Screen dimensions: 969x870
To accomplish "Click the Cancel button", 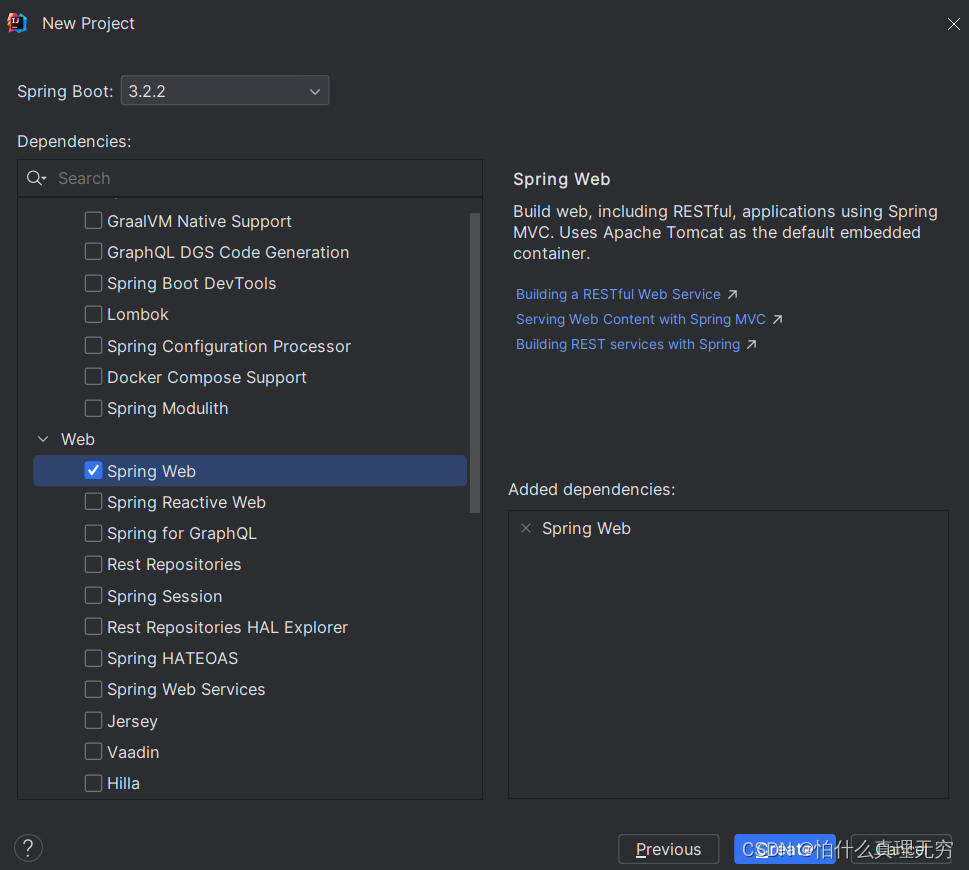I will click(x=901, y=849).
